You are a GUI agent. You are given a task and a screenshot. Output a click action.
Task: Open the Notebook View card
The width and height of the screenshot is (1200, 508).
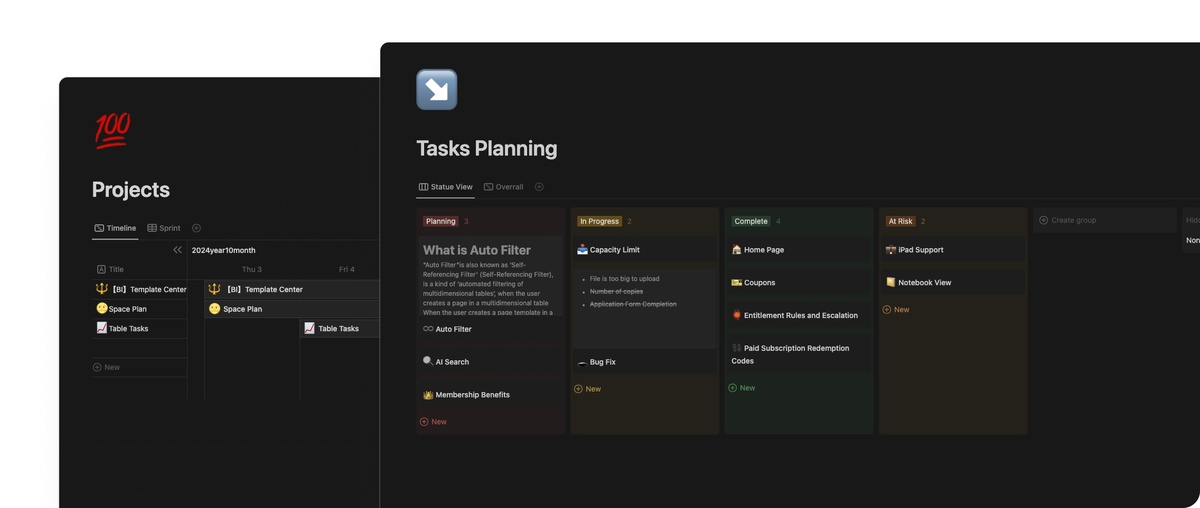(953, 283)
